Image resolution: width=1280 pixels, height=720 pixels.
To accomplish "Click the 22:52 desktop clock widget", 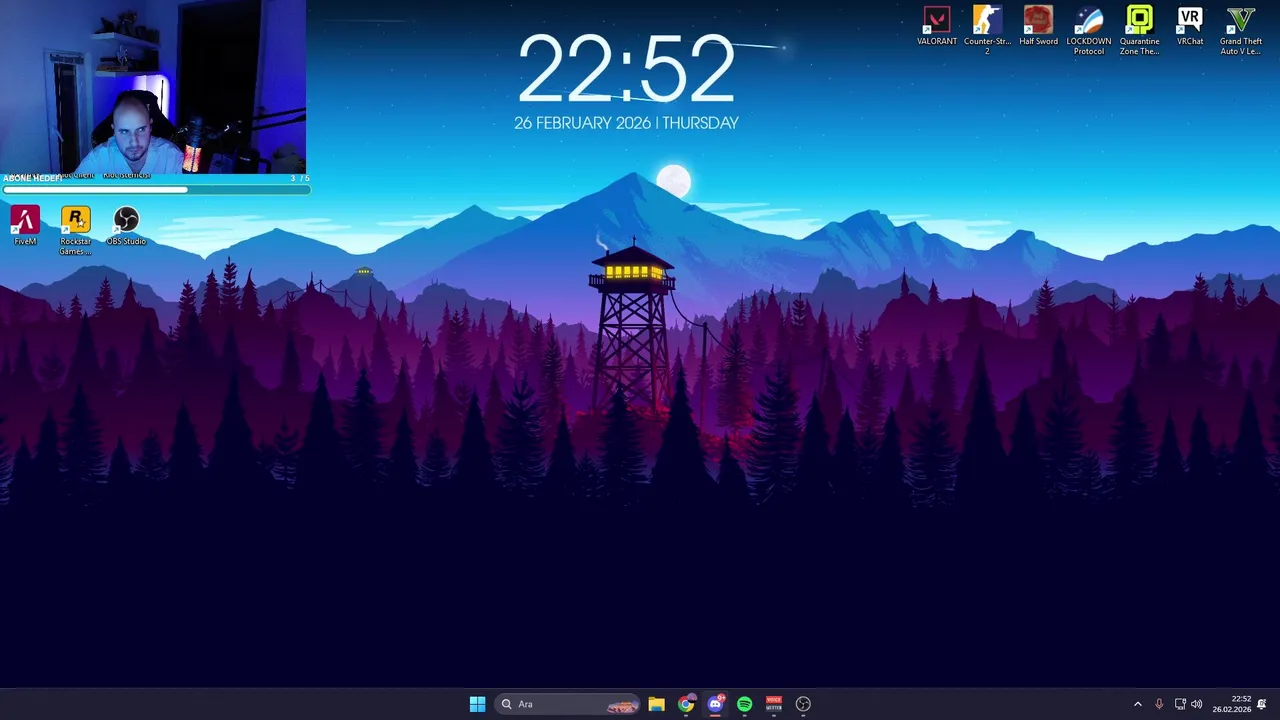I will click(626, 70).
